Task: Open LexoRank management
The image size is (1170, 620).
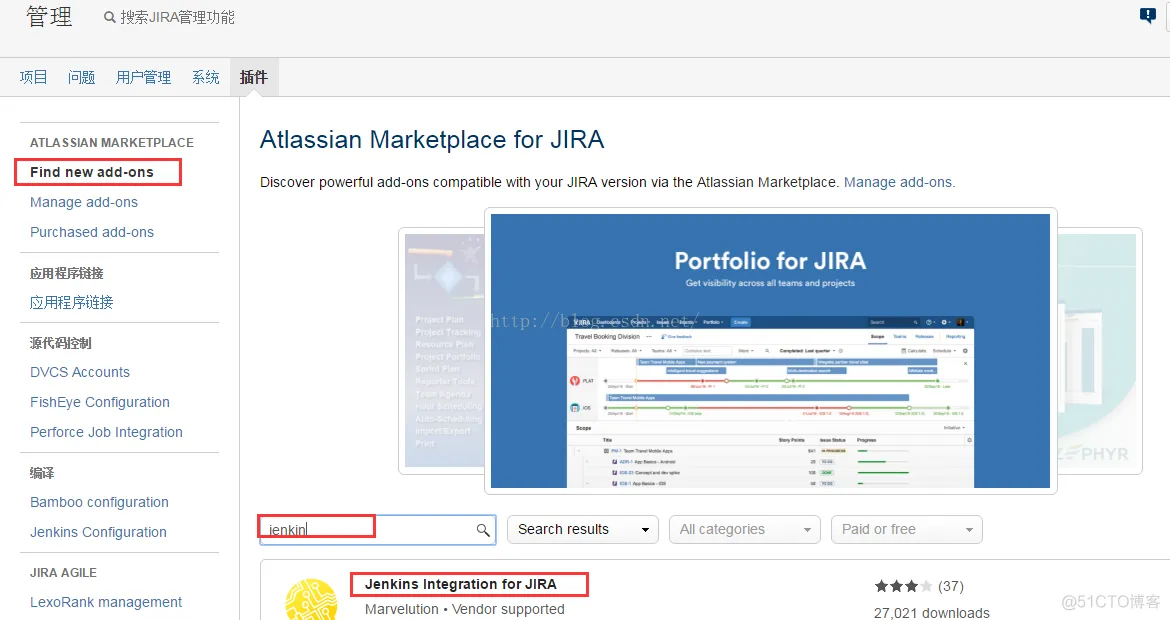Action: (106, 602)
